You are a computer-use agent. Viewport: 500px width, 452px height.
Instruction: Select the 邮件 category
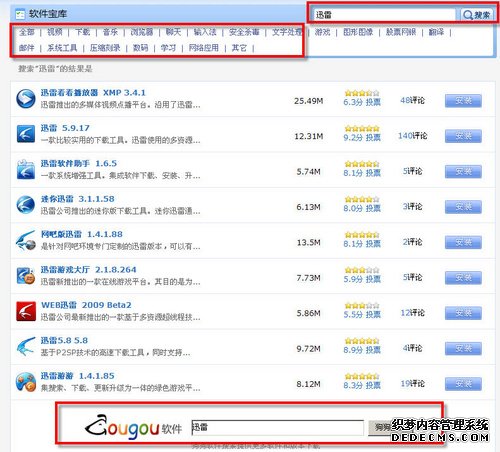coord(27,48)
